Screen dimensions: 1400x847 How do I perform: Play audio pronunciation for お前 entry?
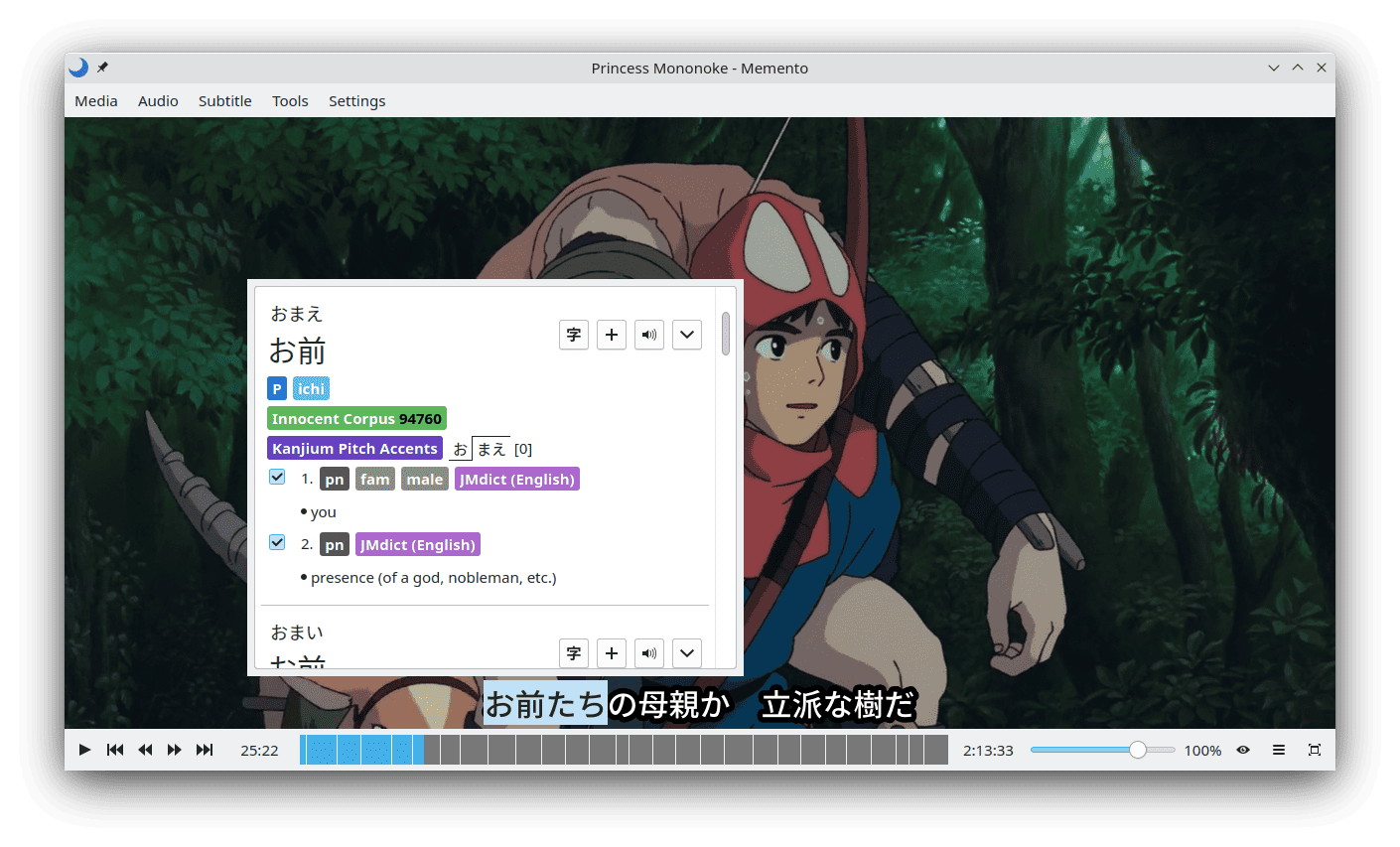[649, 335]
